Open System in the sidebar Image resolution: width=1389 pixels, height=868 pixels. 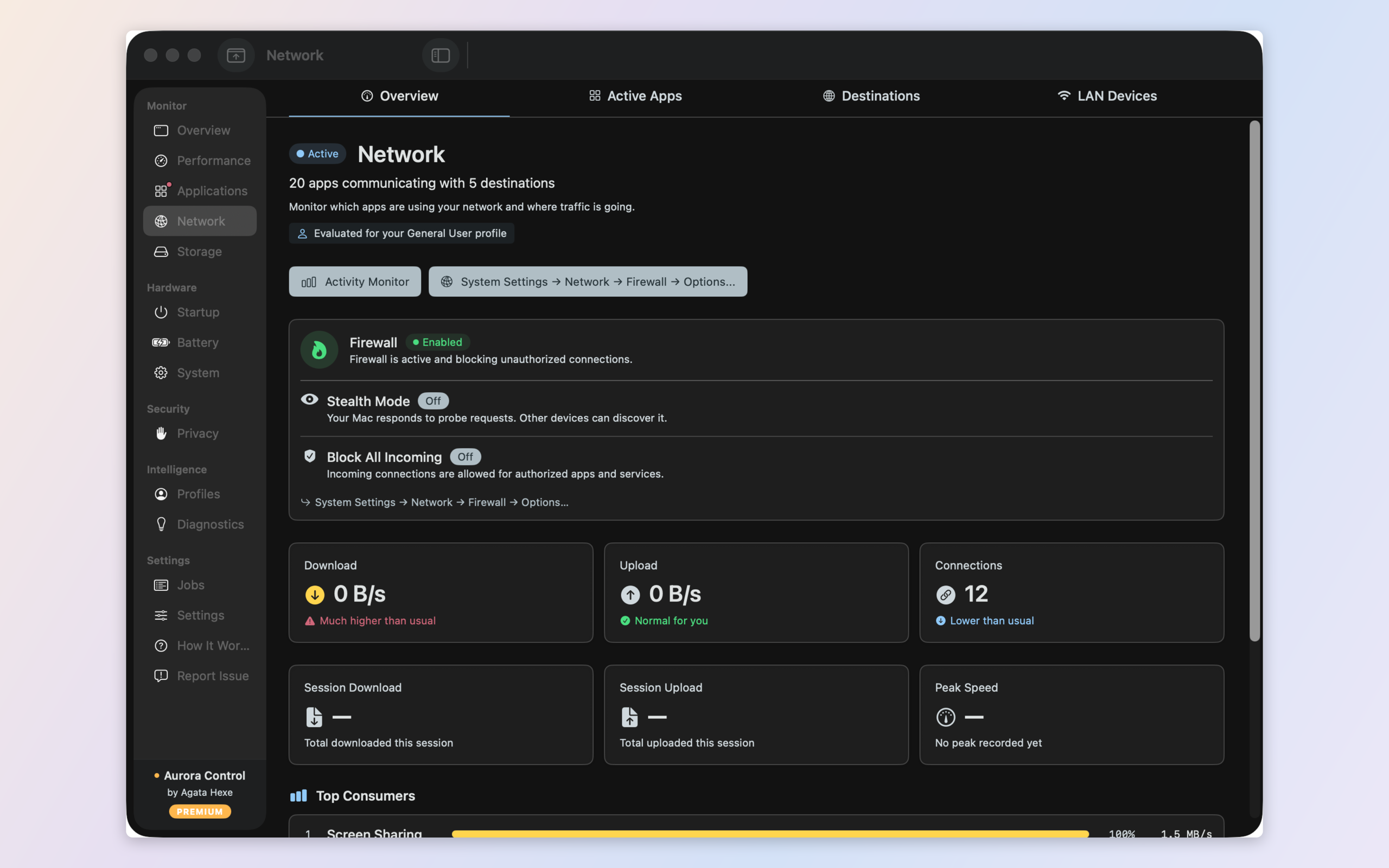coord(199,373)
